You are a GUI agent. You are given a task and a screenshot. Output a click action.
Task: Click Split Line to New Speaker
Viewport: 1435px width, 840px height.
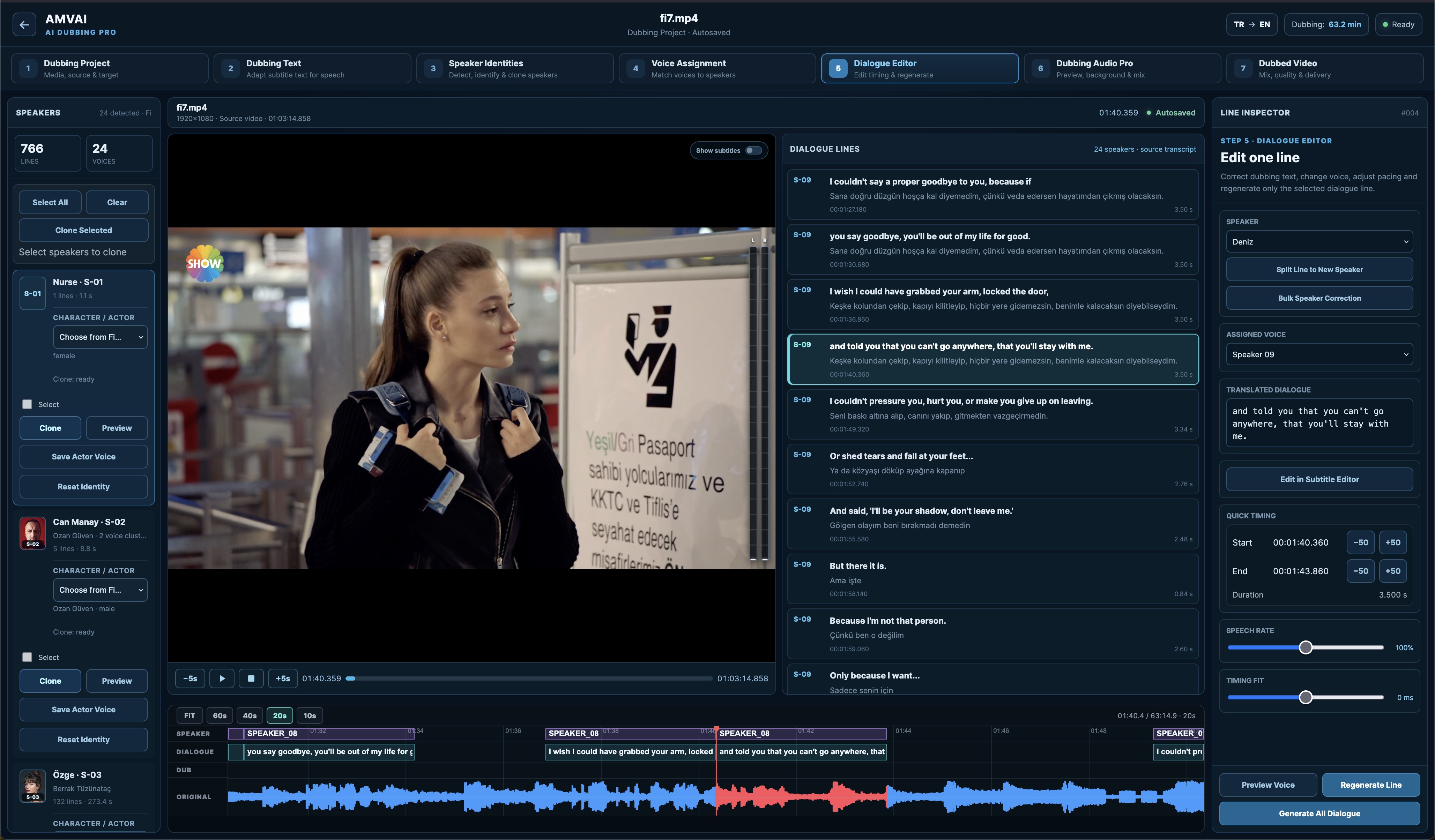tap(1319, 270)
